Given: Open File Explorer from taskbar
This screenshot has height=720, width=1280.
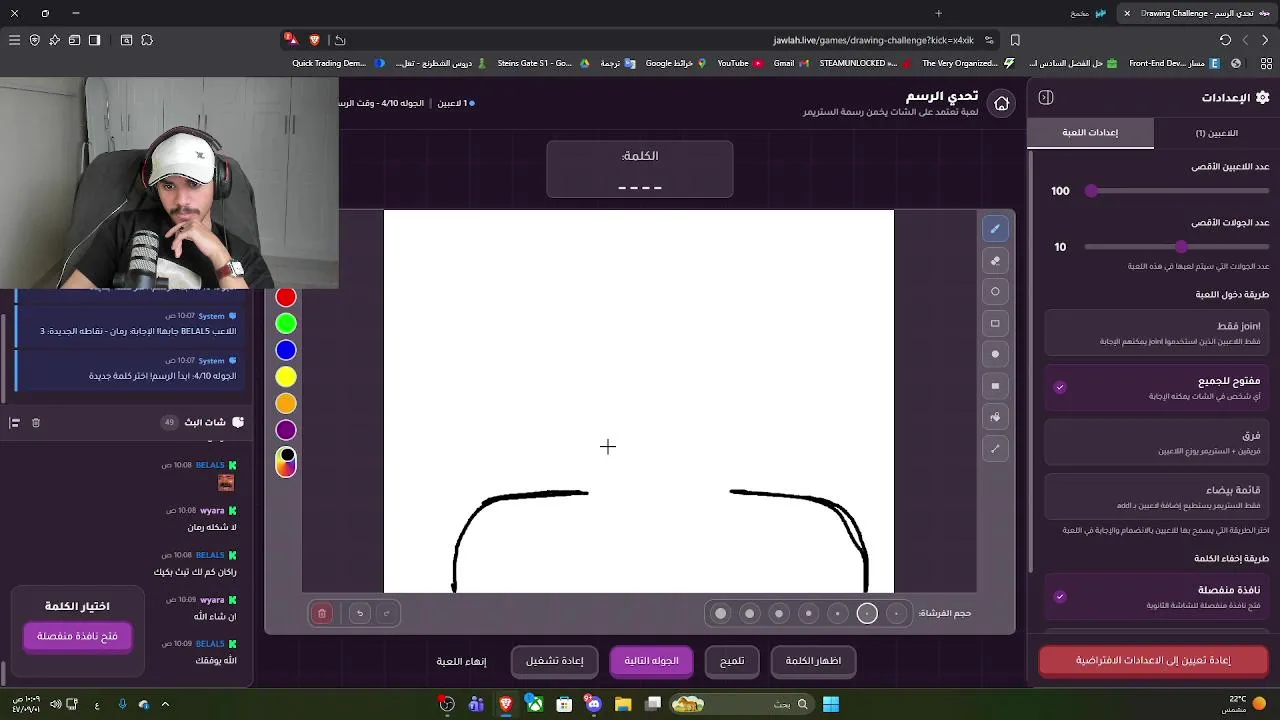Looking at the screenshot, I should [x=623, y=704].
